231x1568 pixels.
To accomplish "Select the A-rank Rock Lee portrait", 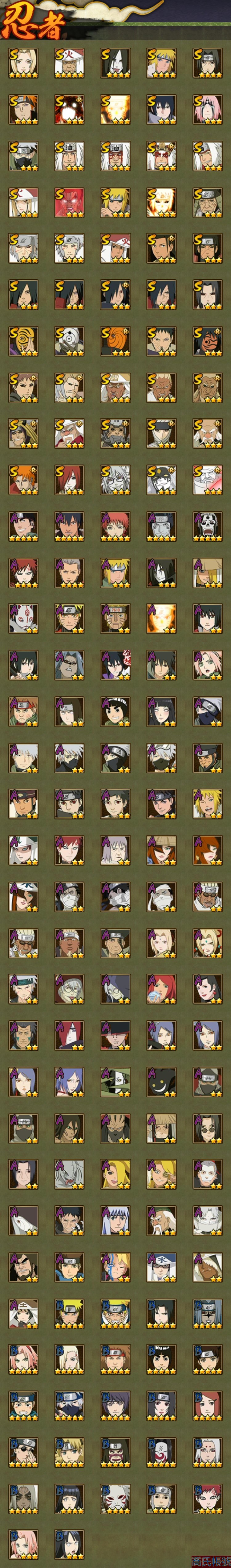I will [115, 711].
